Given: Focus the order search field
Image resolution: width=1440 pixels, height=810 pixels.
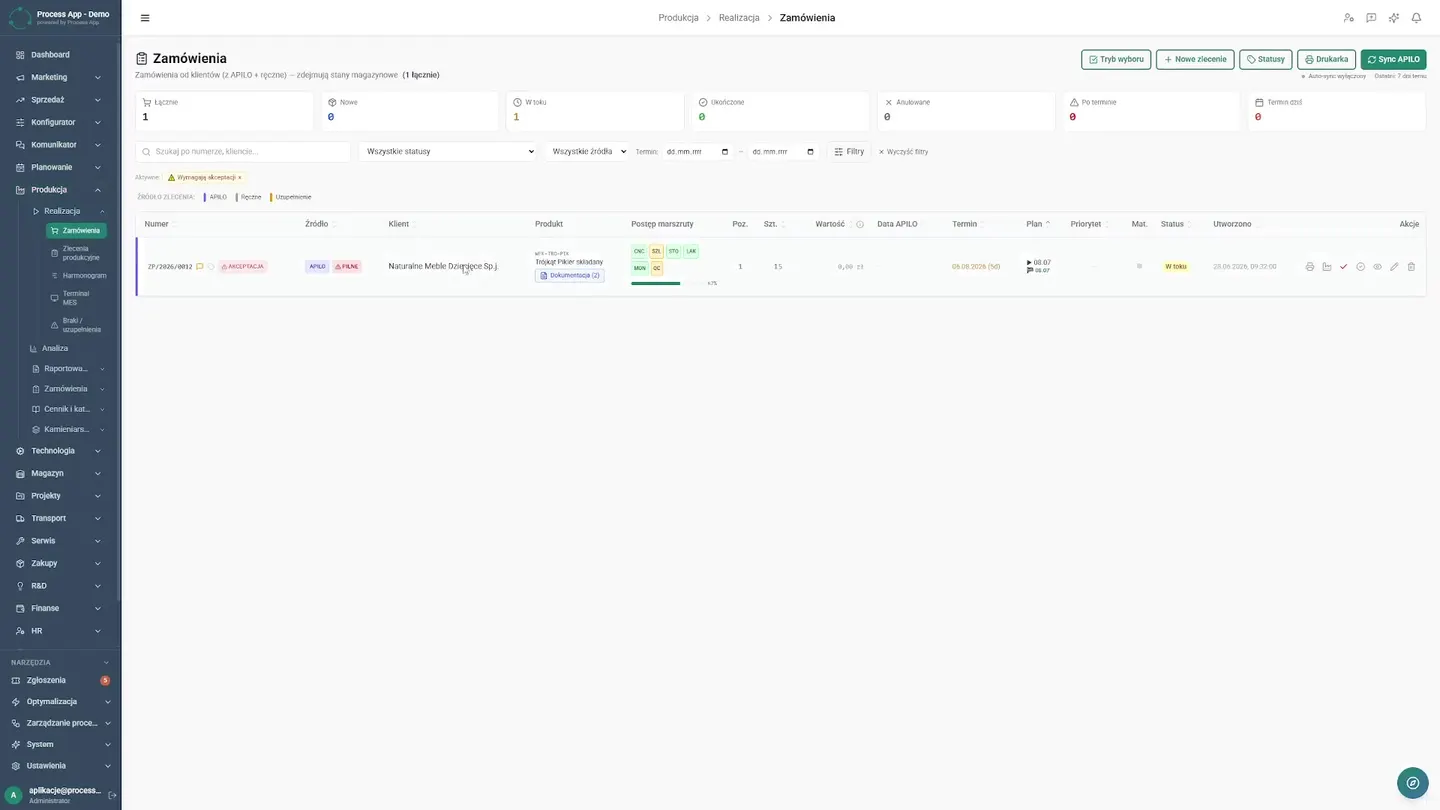Looking at the screenshot, I should [x=243, y=151].
